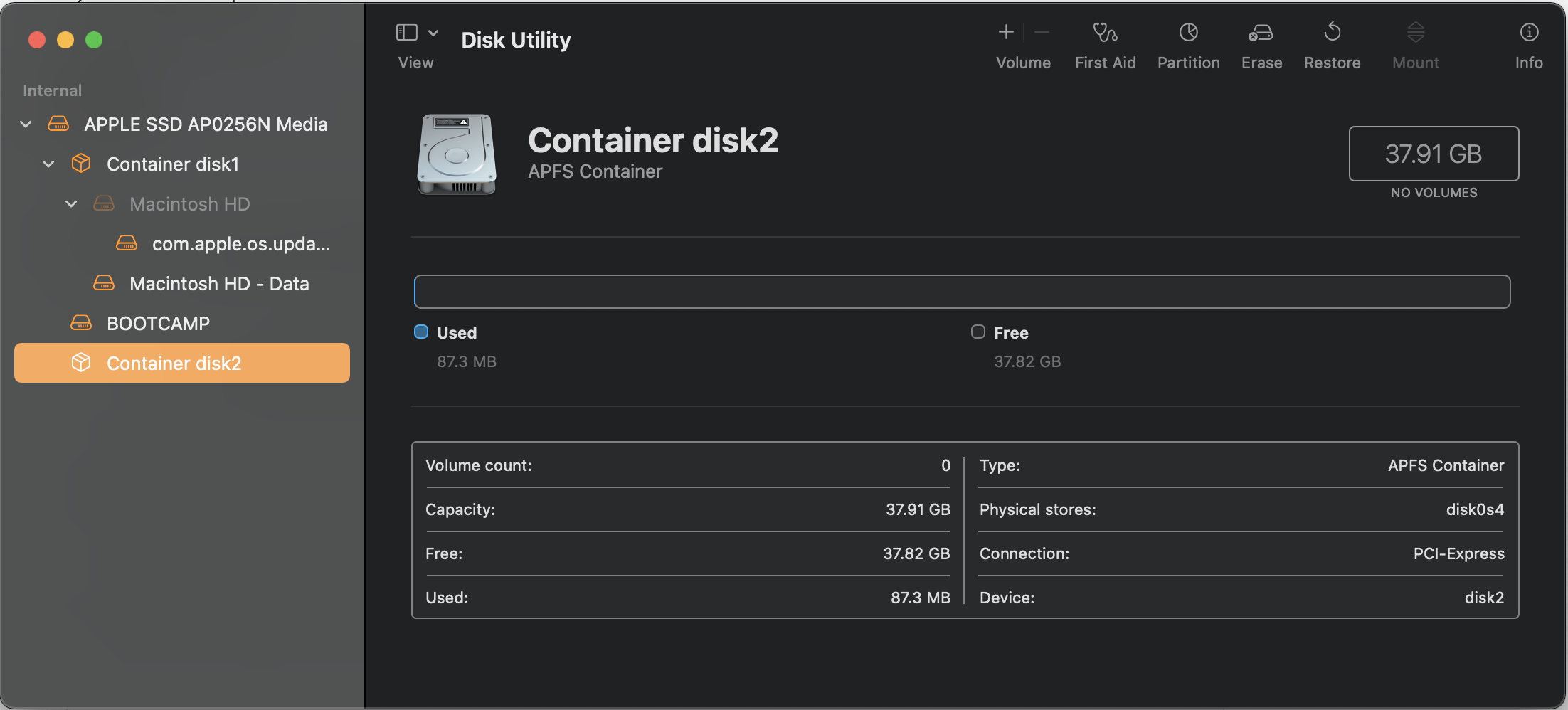
Task: Click the 37.91 GB capacity button
Action: [1433, 153]
